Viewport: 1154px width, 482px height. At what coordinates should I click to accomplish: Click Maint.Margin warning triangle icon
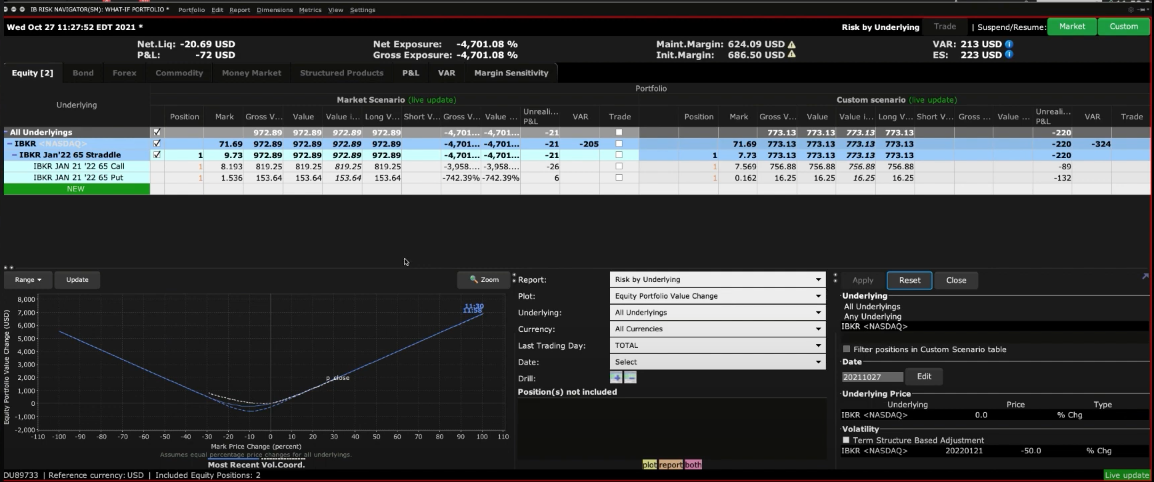[792, 44]
